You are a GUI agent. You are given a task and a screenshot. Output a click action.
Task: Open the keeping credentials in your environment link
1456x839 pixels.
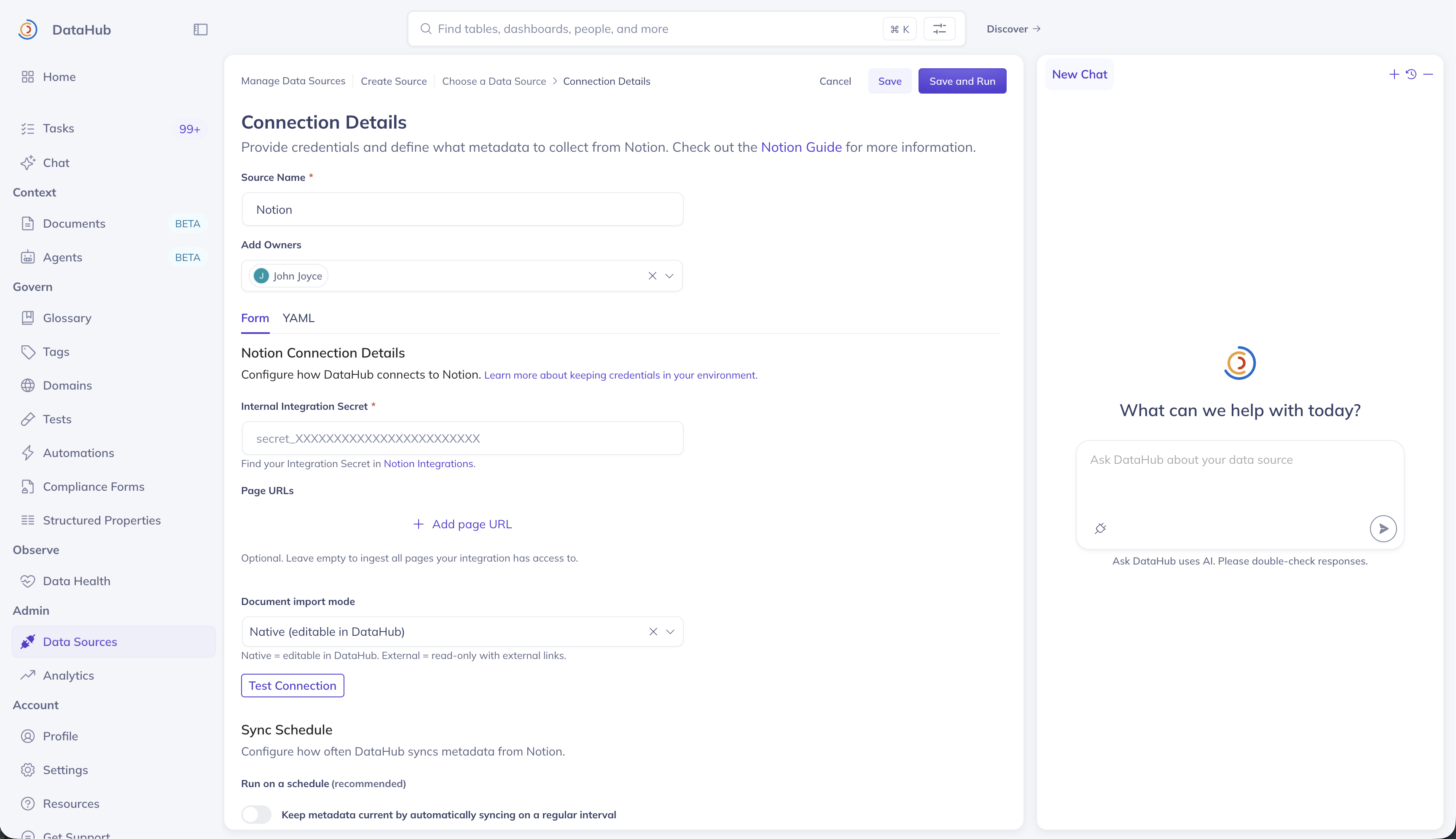(x=621, y=375)
